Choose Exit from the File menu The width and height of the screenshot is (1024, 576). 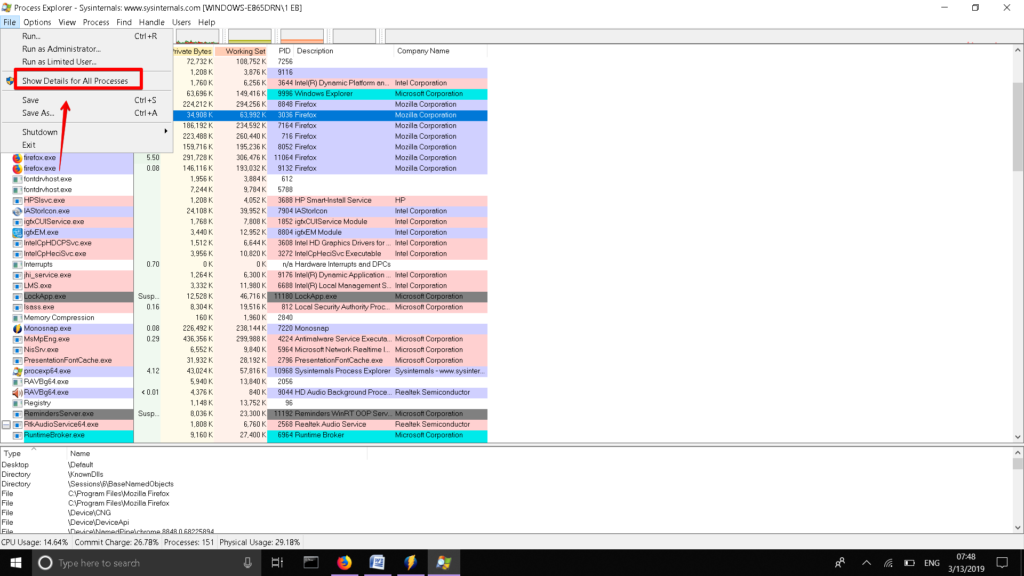[87, 145]
